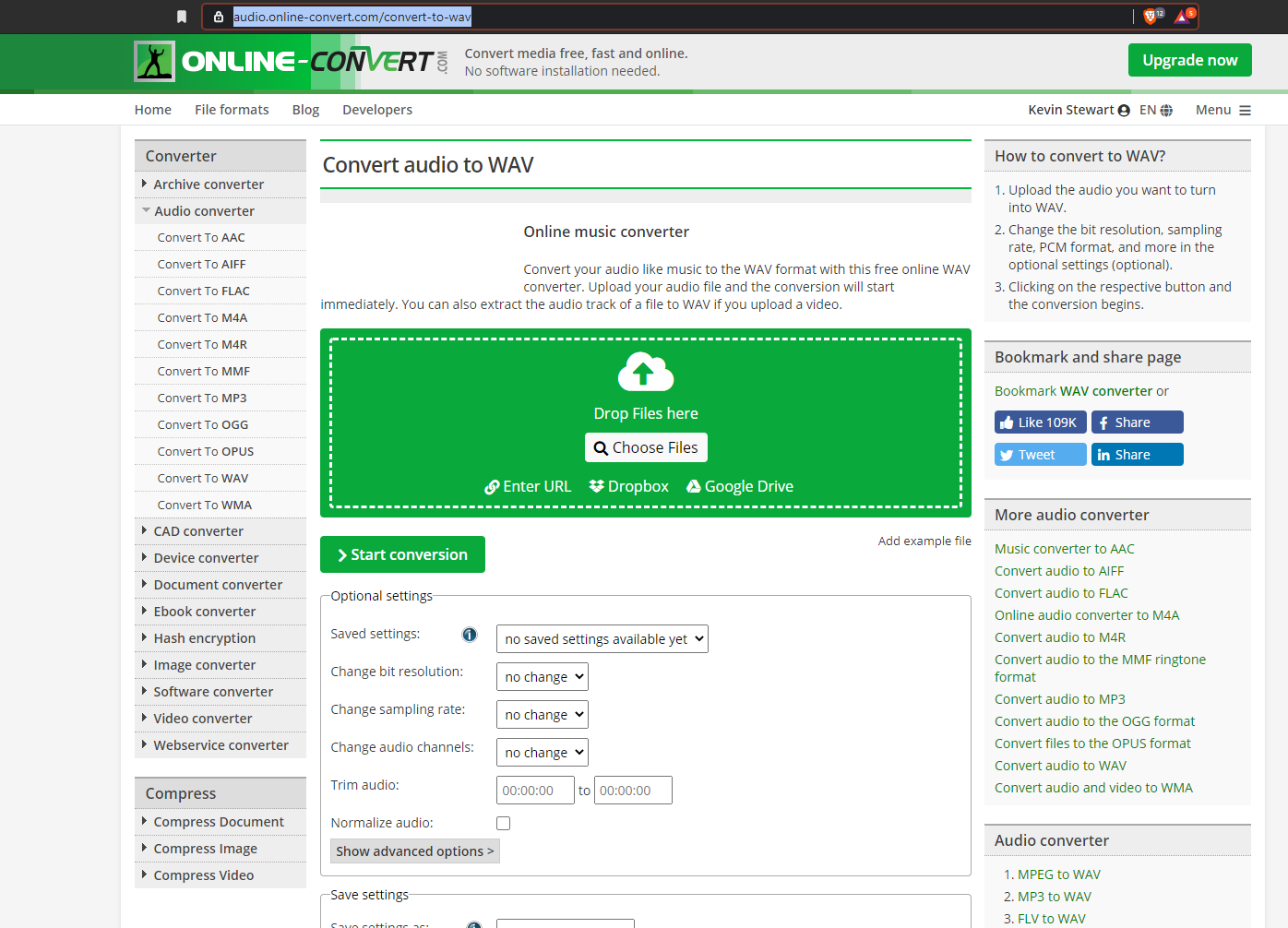1288x928 pixels.
Task: Expand the Video converter section
Action: (221, 719)
